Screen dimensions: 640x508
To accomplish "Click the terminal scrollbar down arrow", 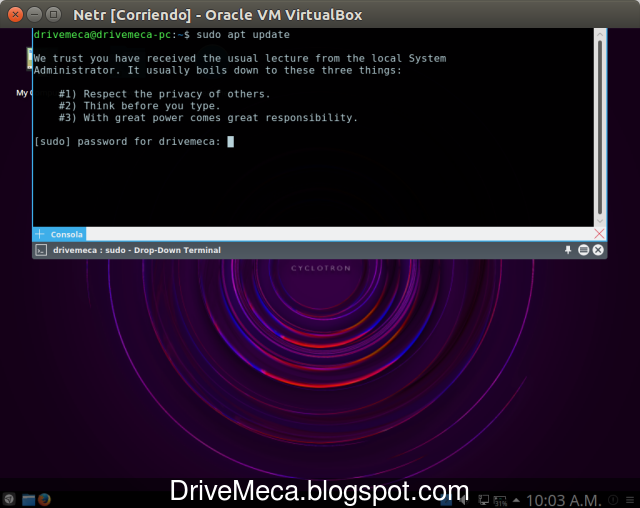I will coord(600,221).
